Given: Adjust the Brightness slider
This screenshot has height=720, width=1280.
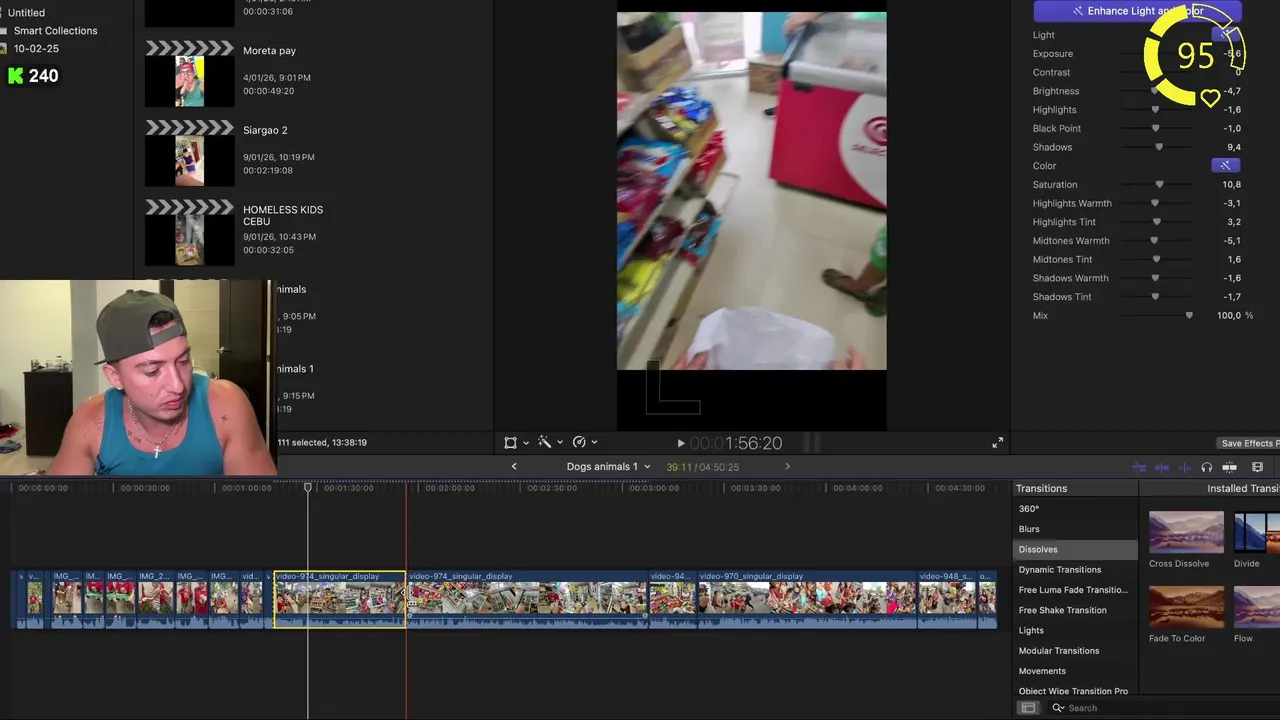Looking at the screenshot, I should pyautogui.click(x=1156, y=91).
